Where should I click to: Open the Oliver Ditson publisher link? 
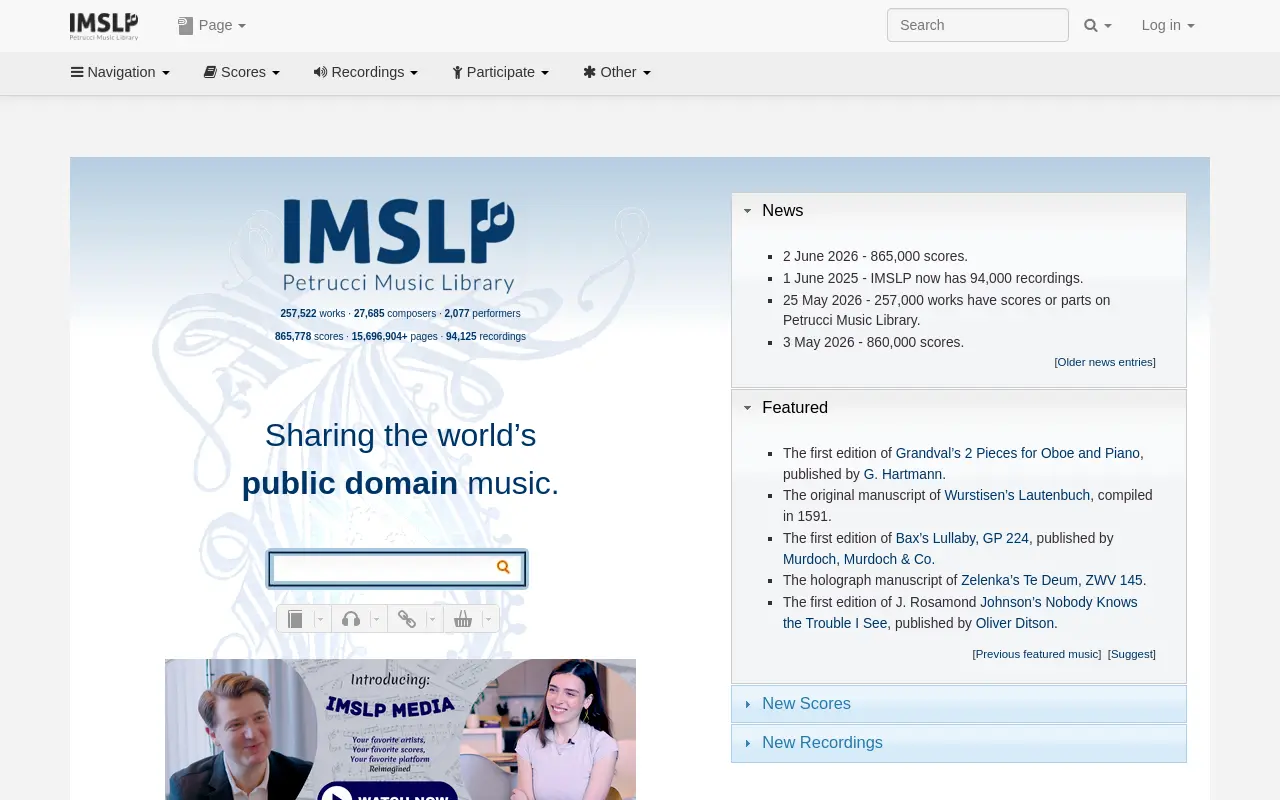coord(1015,623)
